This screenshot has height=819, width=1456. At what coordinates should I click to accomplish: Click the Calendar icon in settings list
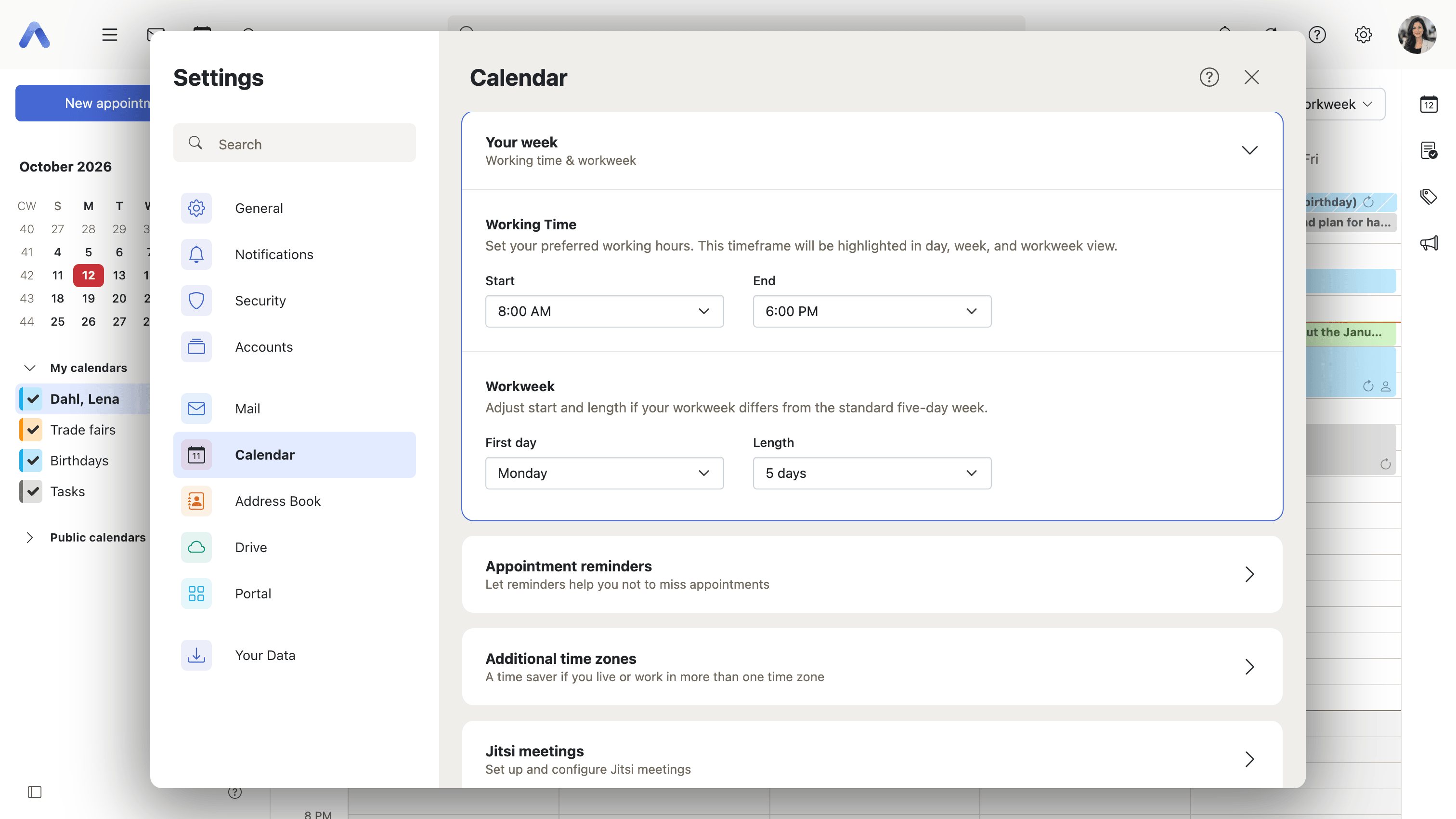[196, 455]
